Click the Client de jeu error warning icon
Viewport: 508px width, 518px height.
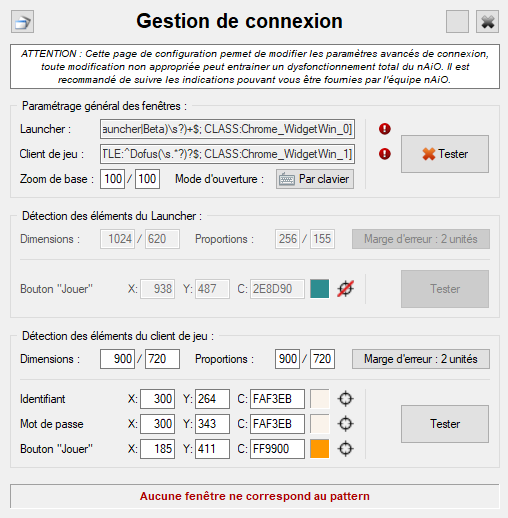[x=385, y=154]
